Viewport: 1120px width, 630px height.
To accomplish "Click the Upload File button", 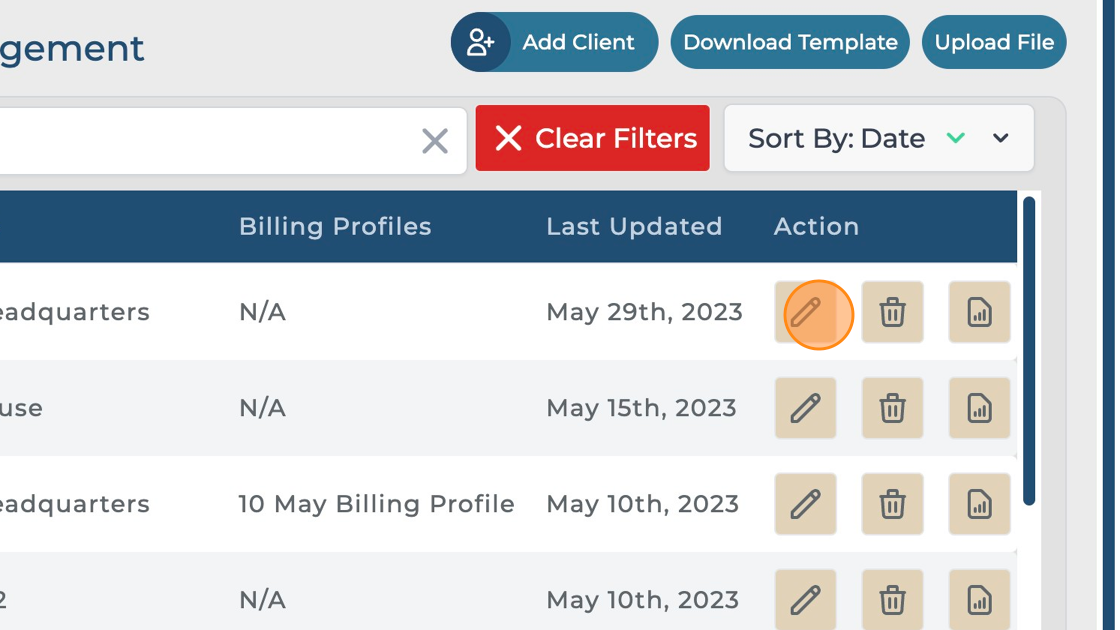I will point(994,42).
